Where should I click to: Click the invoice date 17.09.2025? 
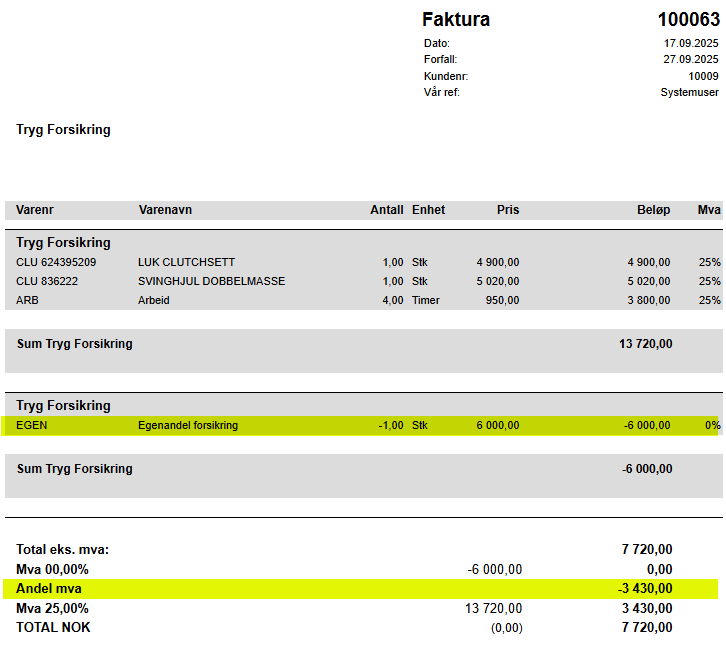pos(691,43)
